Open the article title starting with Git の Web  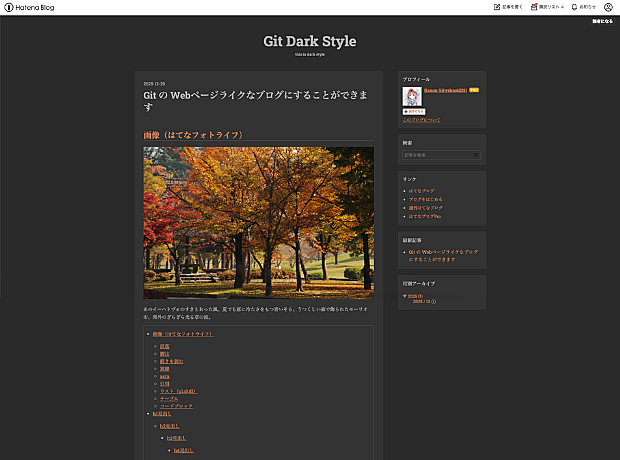pos(255,101)
